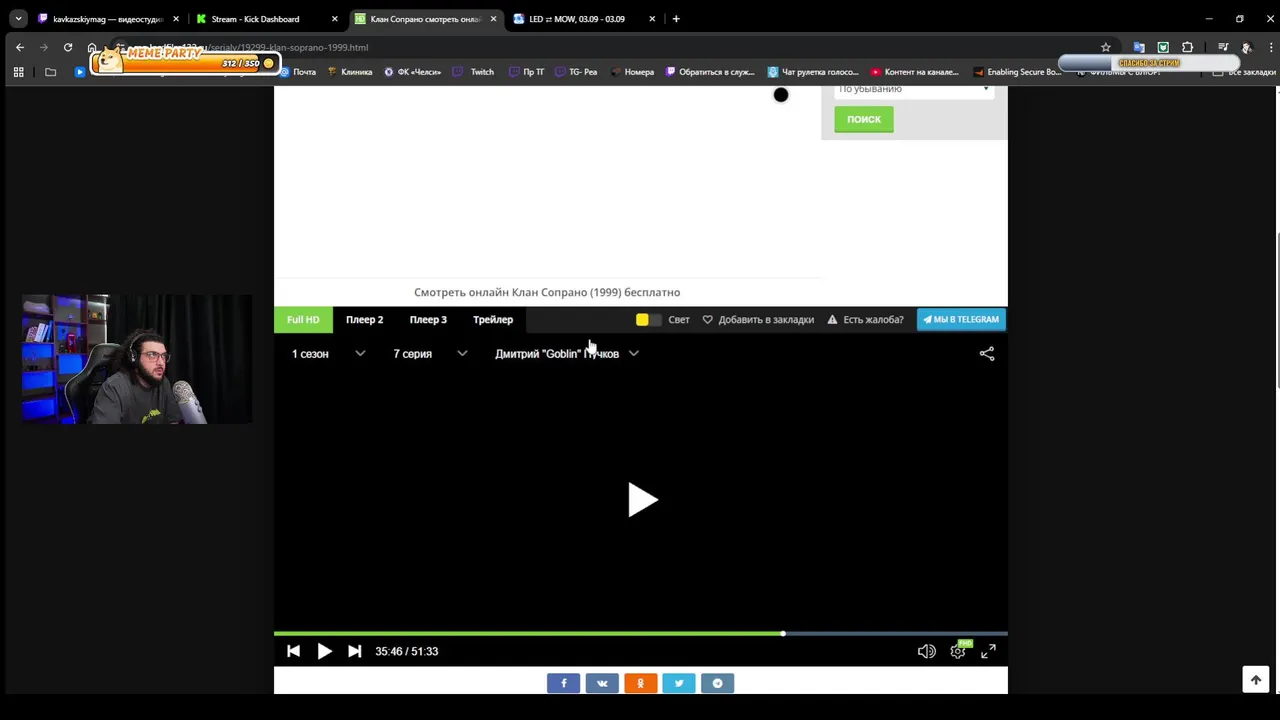Expand the 7 серия episode dropdown
This screenshot has width=1280, height=720.
tap(430, 354)
